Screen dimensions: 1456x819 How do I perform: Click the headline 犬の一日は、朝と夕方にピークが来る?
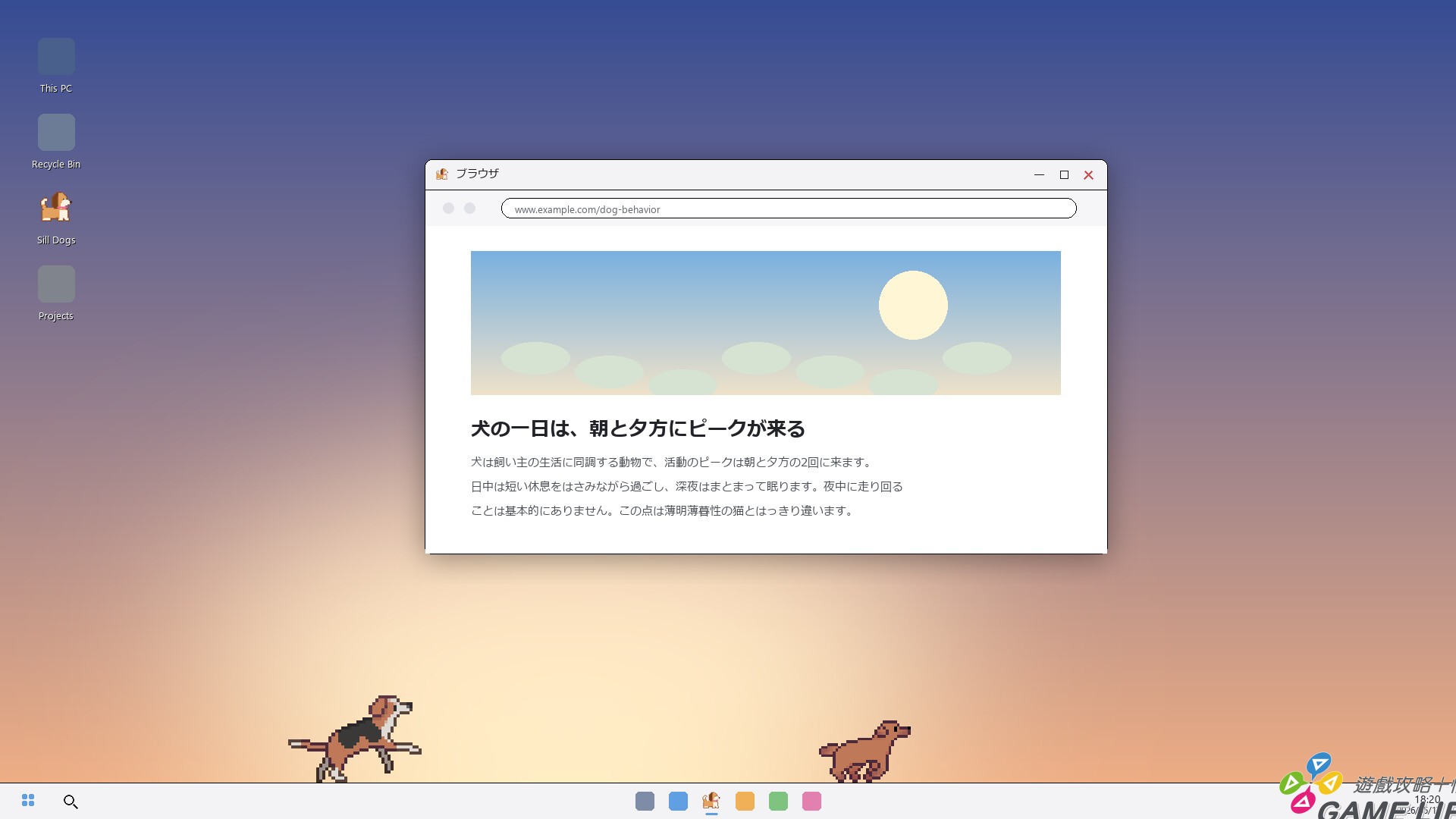click(x=638, y=428)
